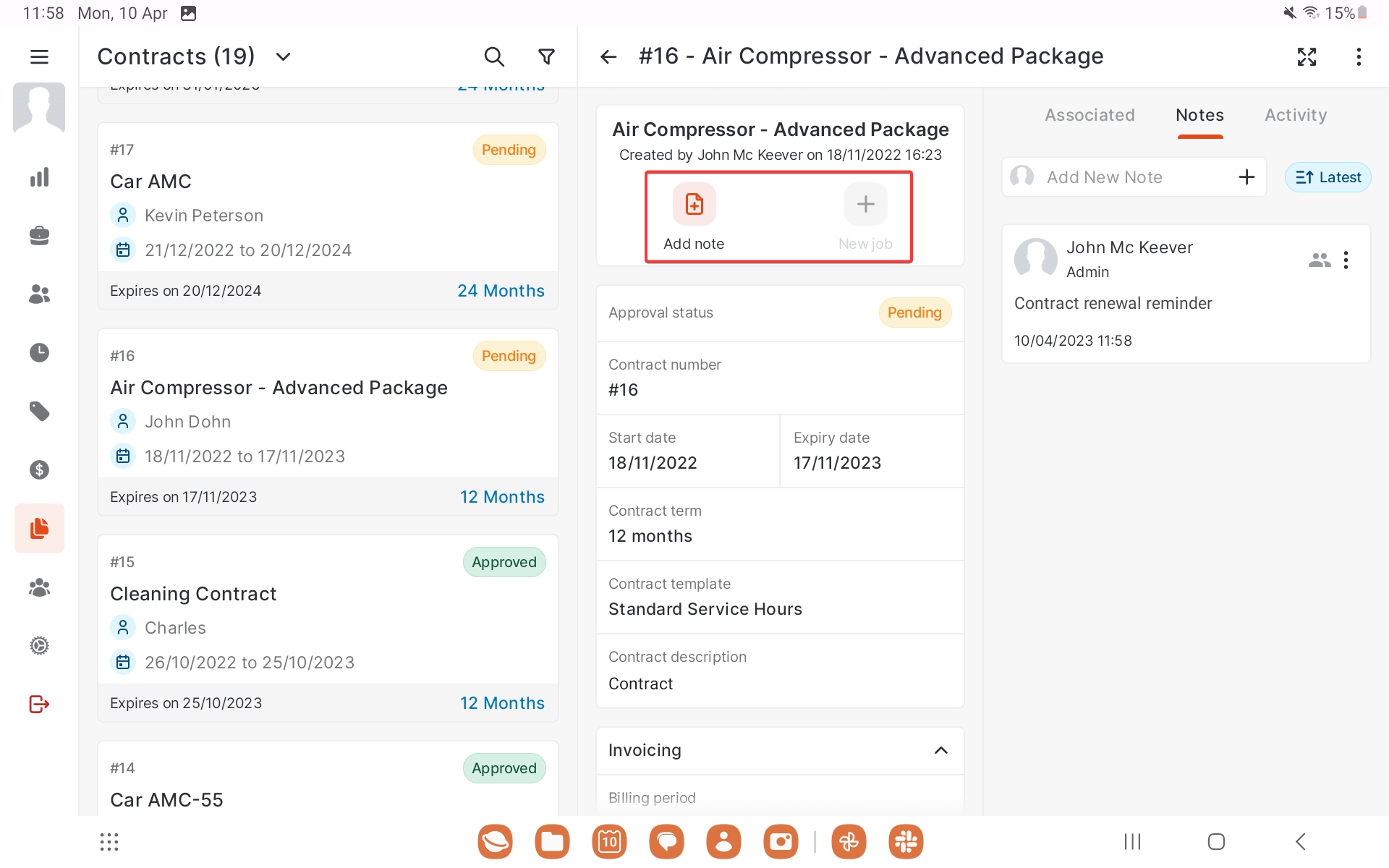The height and width of the screenshot is (868, 1389).
Task: Expand contract details to fullscreen
Action: [x=1307, y=56]
